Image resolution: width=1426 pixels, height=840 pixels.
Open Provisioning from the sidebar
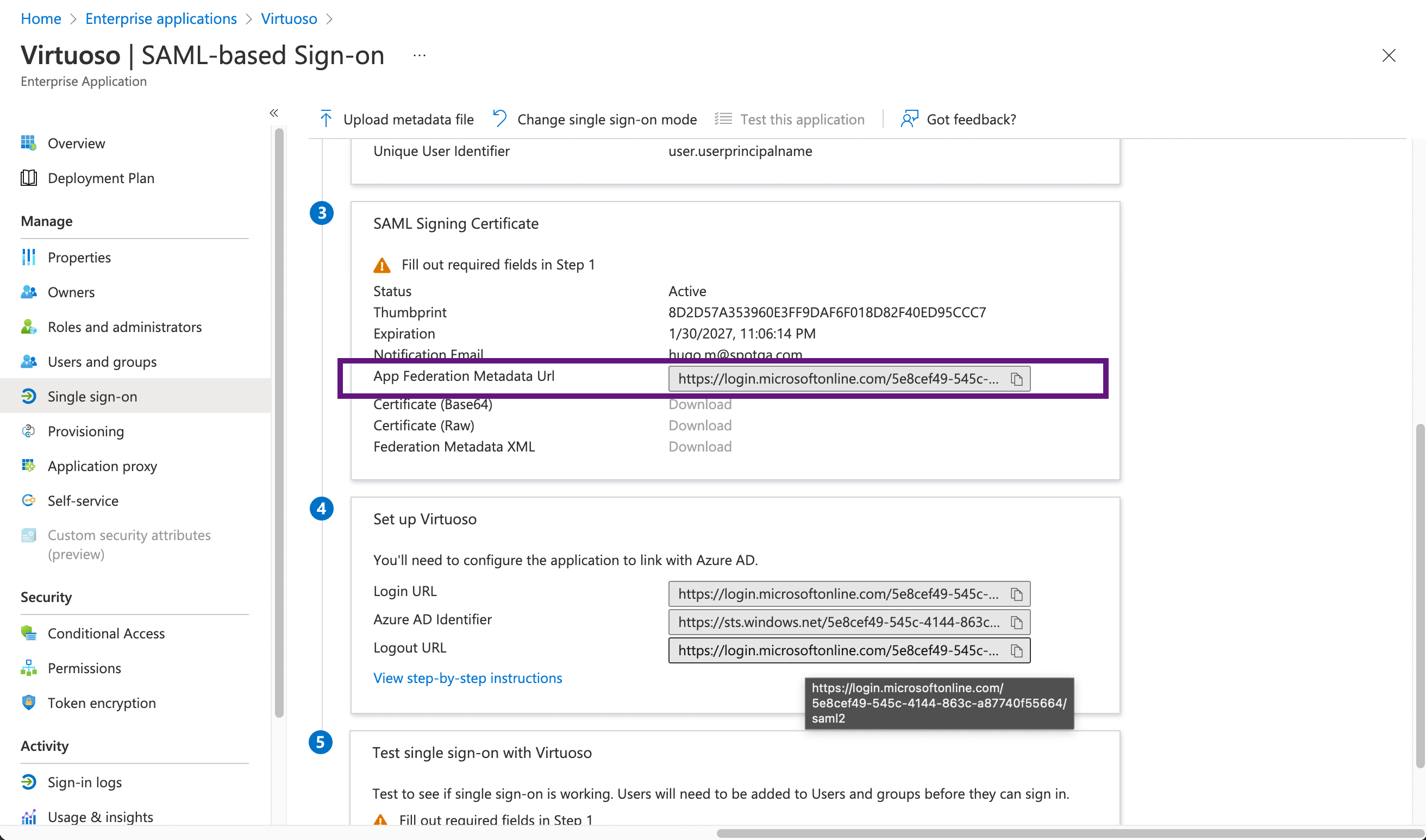pyautogui.click(x=85, y=431)
